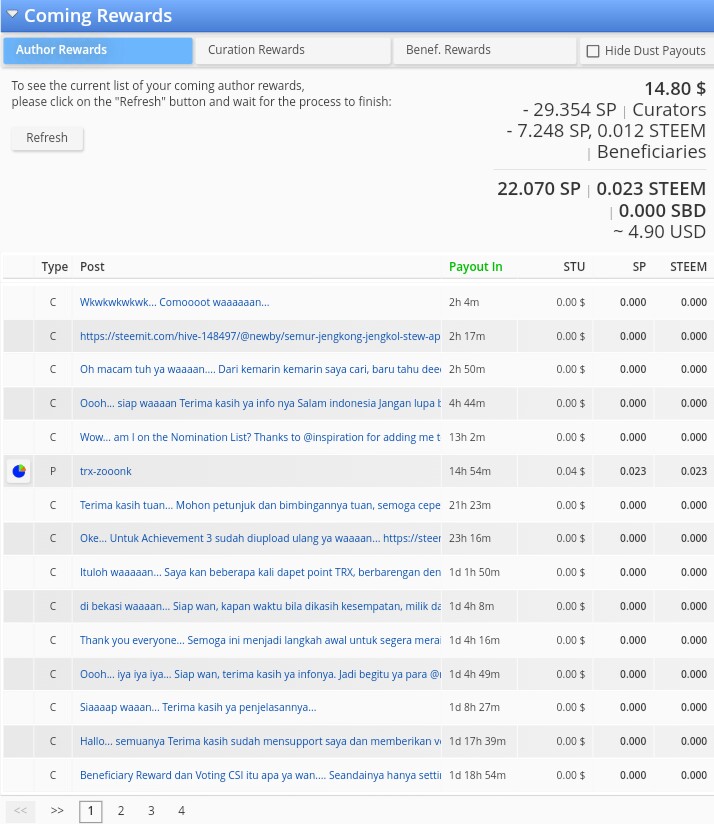The width and height of the screenshot is (714, 824).
Task: Click the 14.80 $ total value
Action: pyautogui.click(x=675, y=89)
